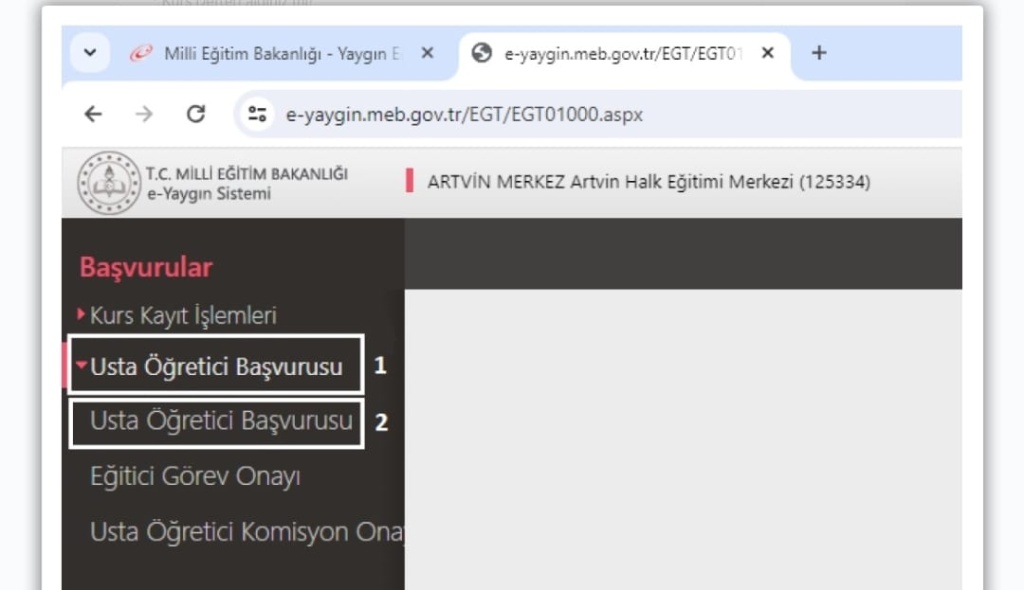Open Usta Öğretici Komisyon Onayı
The height and width of the screenshot is (590, 1024).
[x=245, y=532]
